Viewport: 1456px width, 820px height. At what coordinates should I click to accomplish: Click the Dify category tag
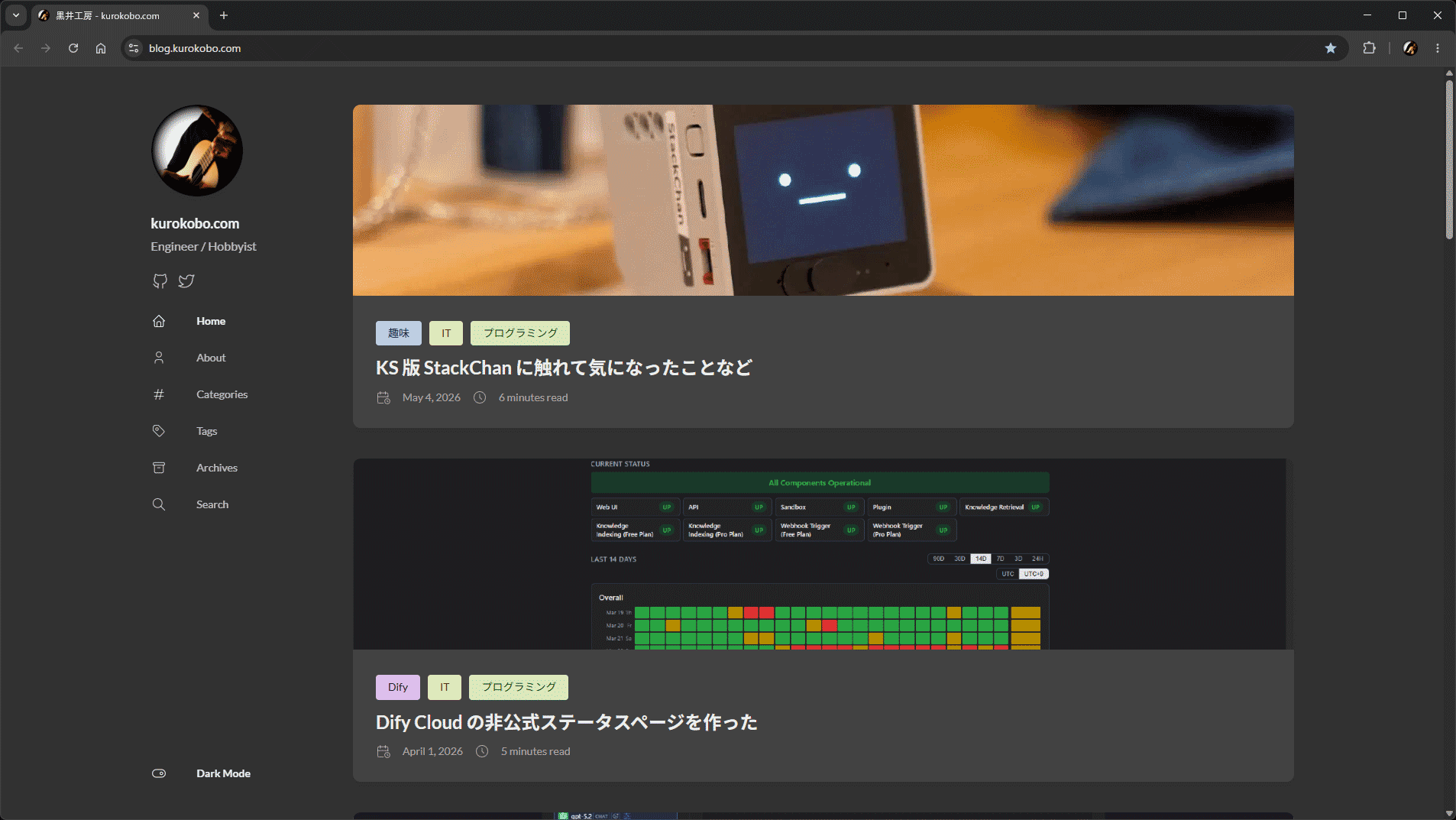pyautogui.click(x=398, y=687)
